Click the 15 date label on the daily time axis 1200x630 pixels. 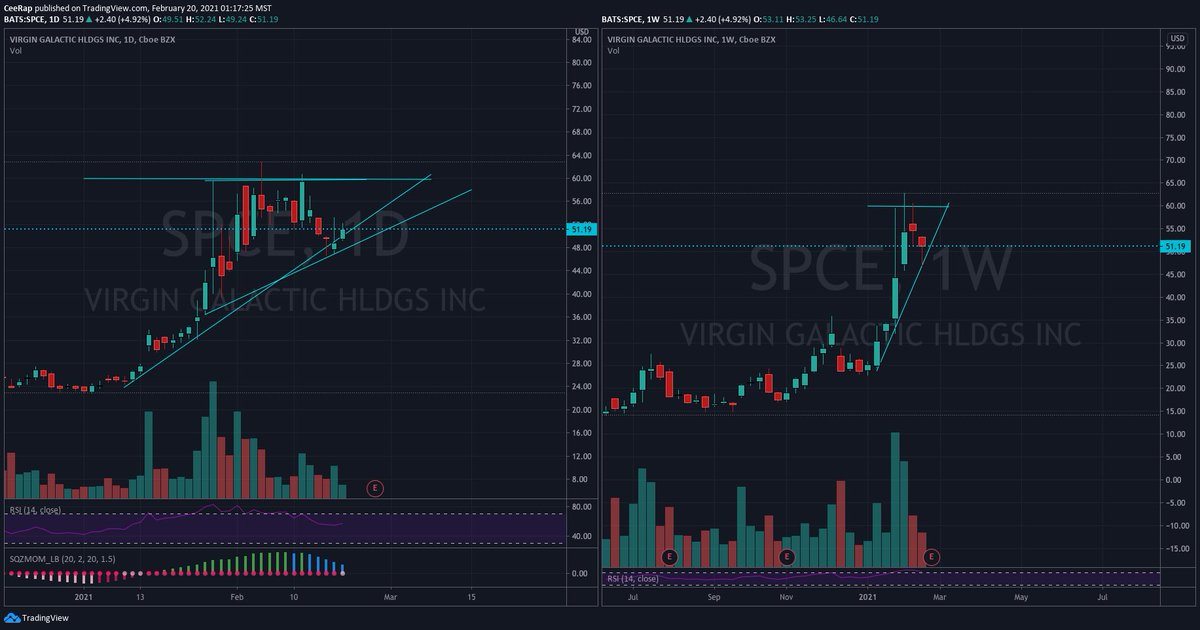471,597
